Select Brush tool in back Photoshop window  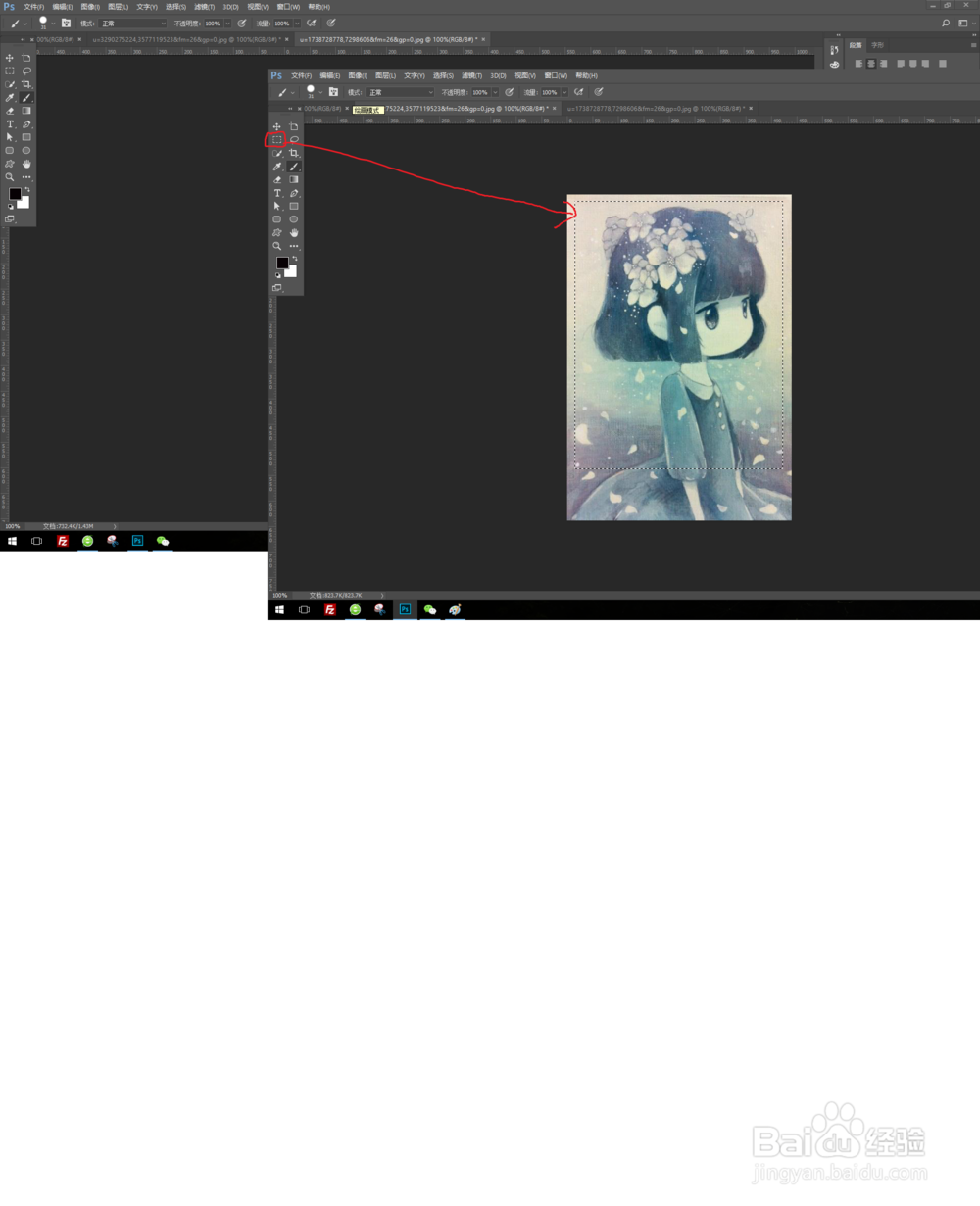tap(26, 98)
